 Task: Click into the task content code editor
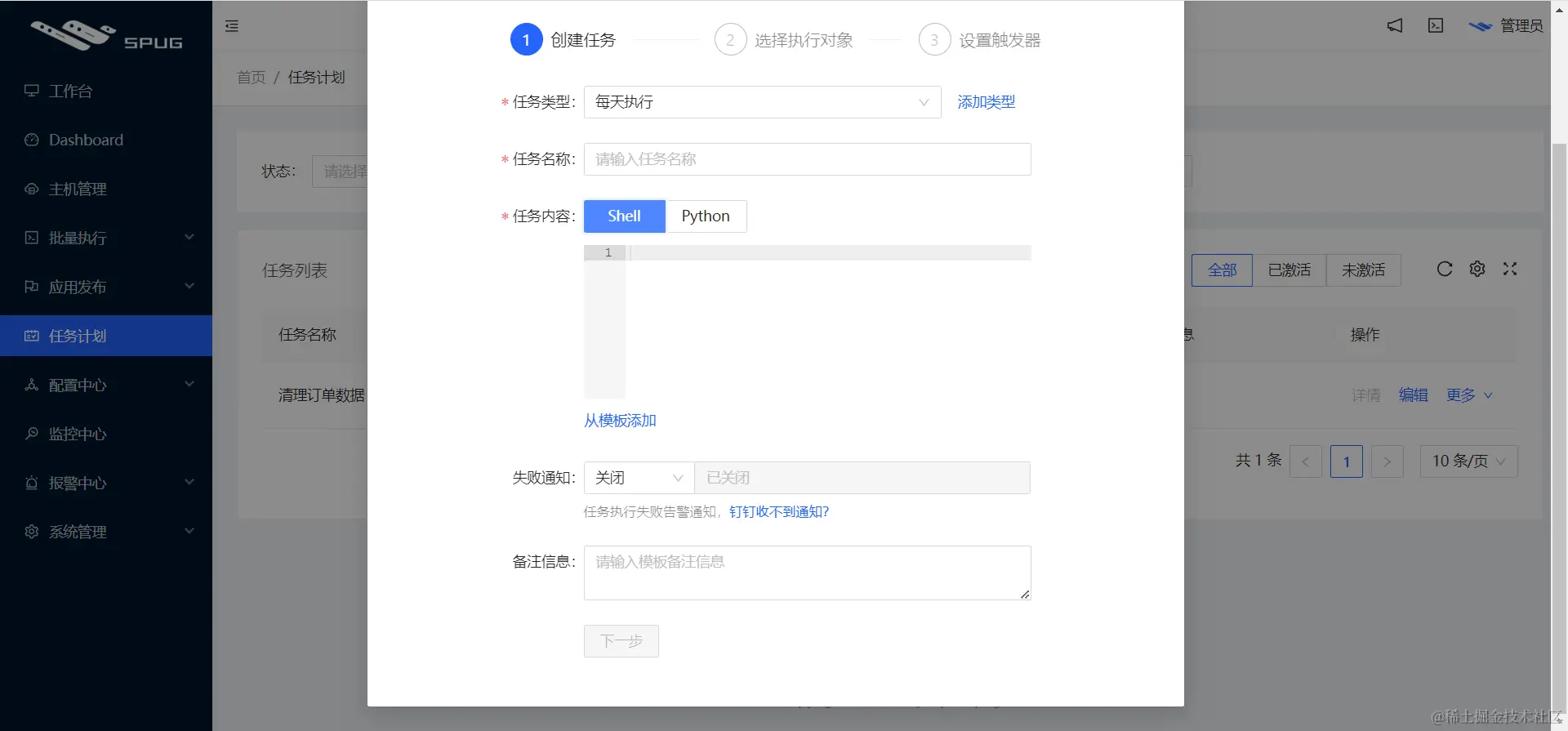tap(828, 322)
